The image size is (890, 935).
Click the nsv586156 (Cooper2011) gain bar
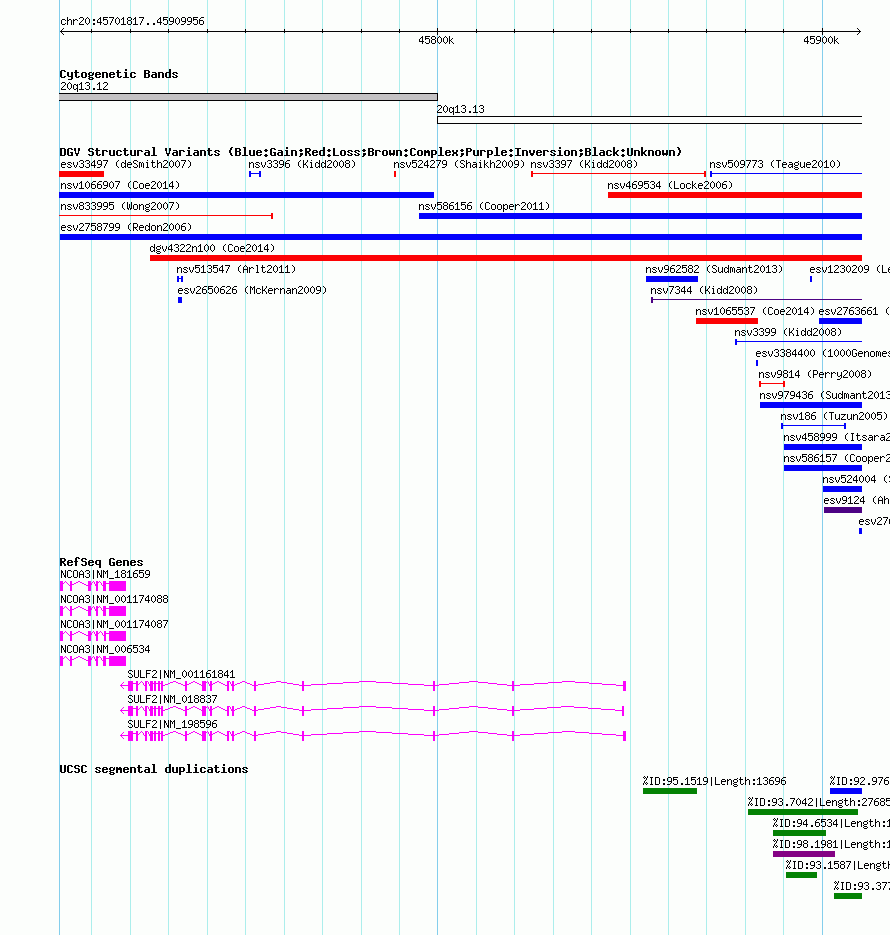point(640,216)
